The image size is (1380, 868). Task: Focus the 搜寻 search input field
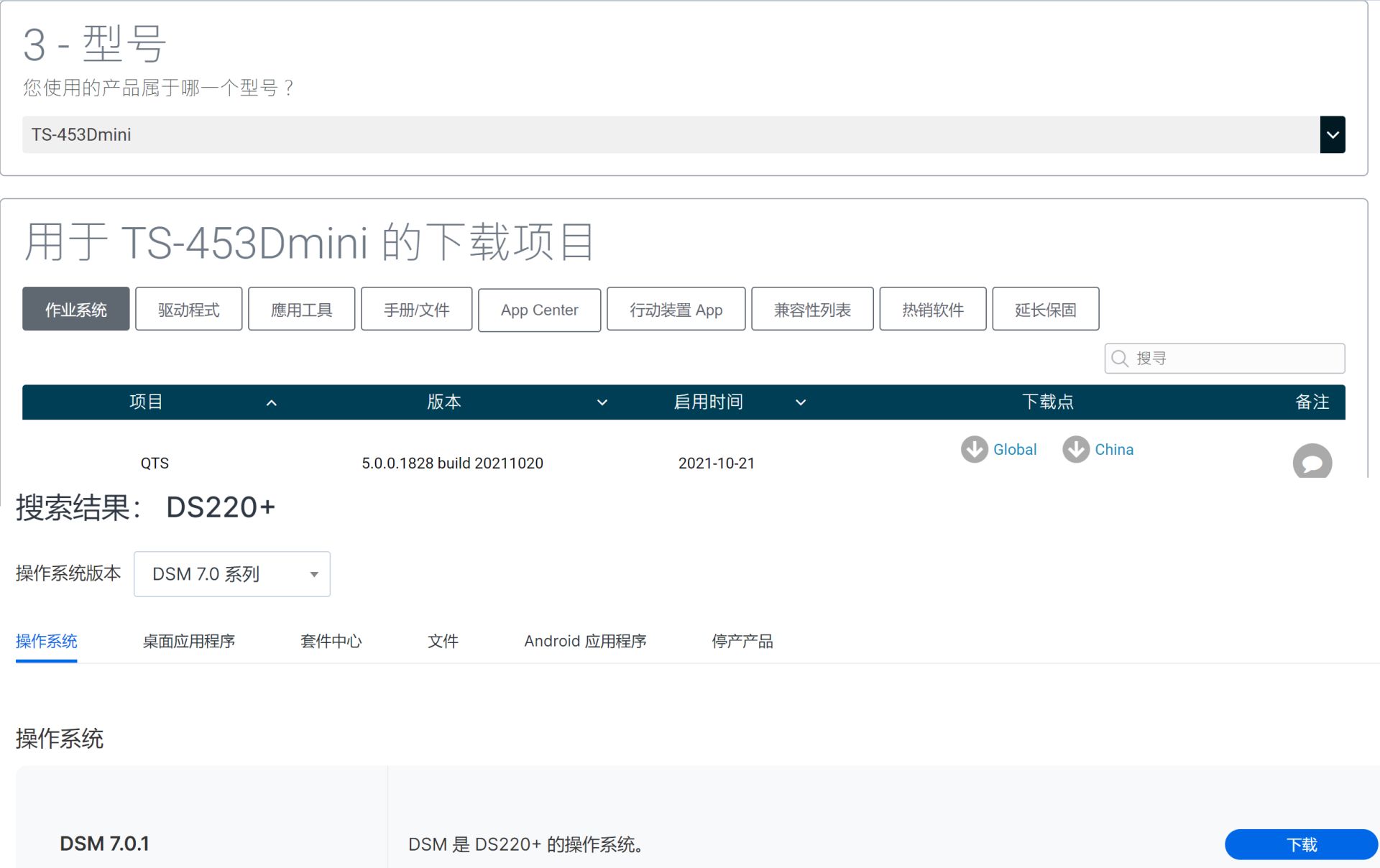coord(1225,358)
